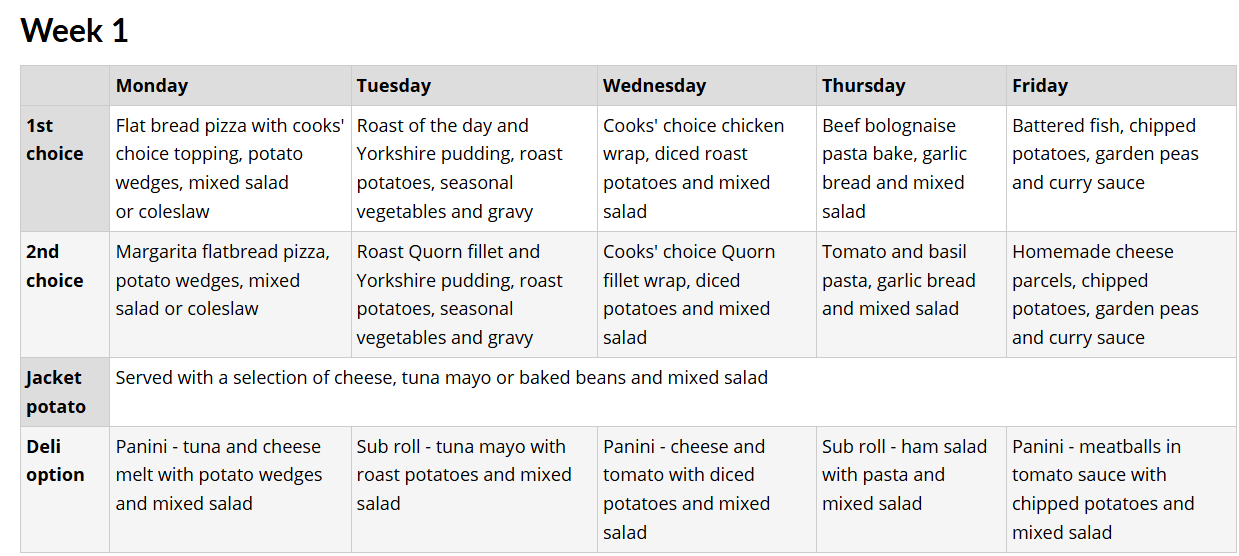This screenshot has width=1239, height=556.
Task: Select the Friday column header
Action: click(1121, 86)
